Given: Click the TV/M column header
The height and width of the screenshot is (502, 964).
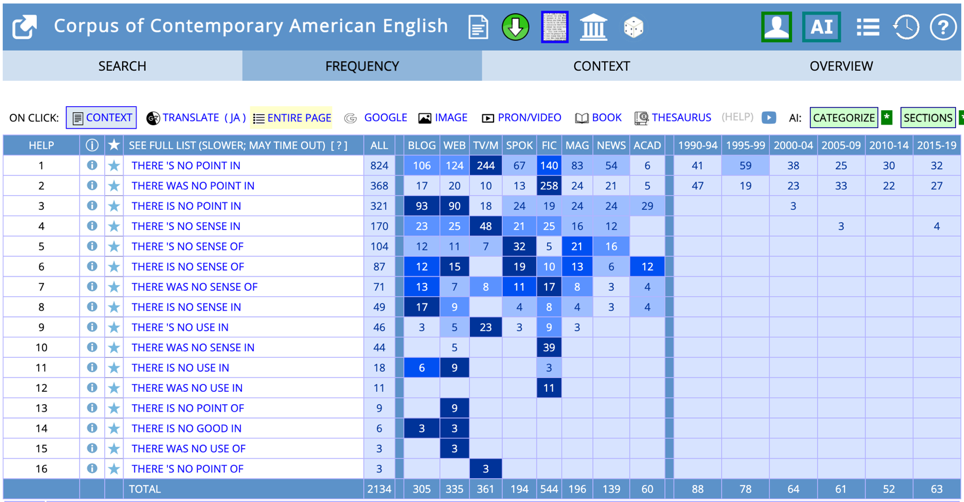Looking at the screenshot, I should (485, 146).
